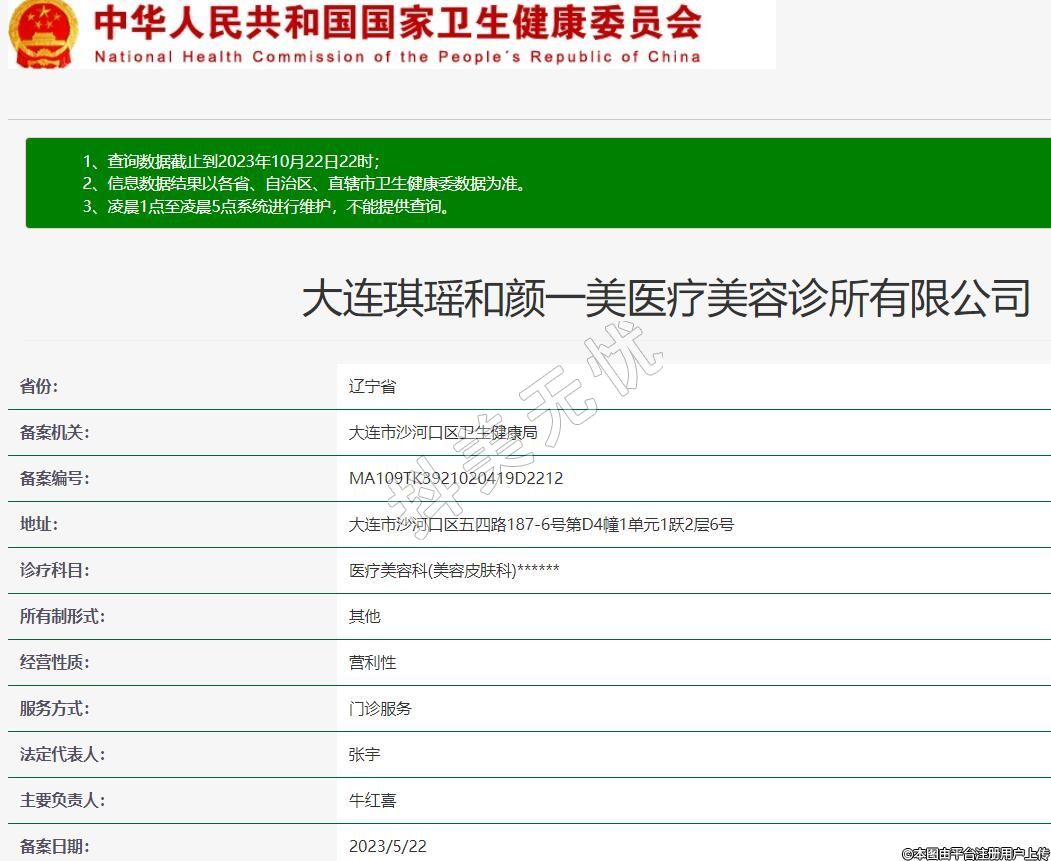
Task: Click the 备案机关 value 大连市沙河口区卫生健康局
Action: click(443, 433)
